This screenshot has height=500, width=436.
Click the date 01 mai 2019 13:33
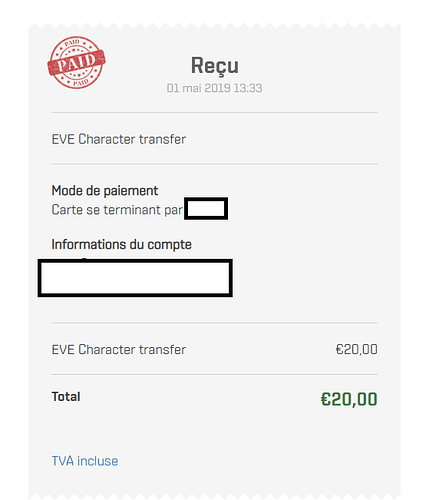(x=214, y=88)
